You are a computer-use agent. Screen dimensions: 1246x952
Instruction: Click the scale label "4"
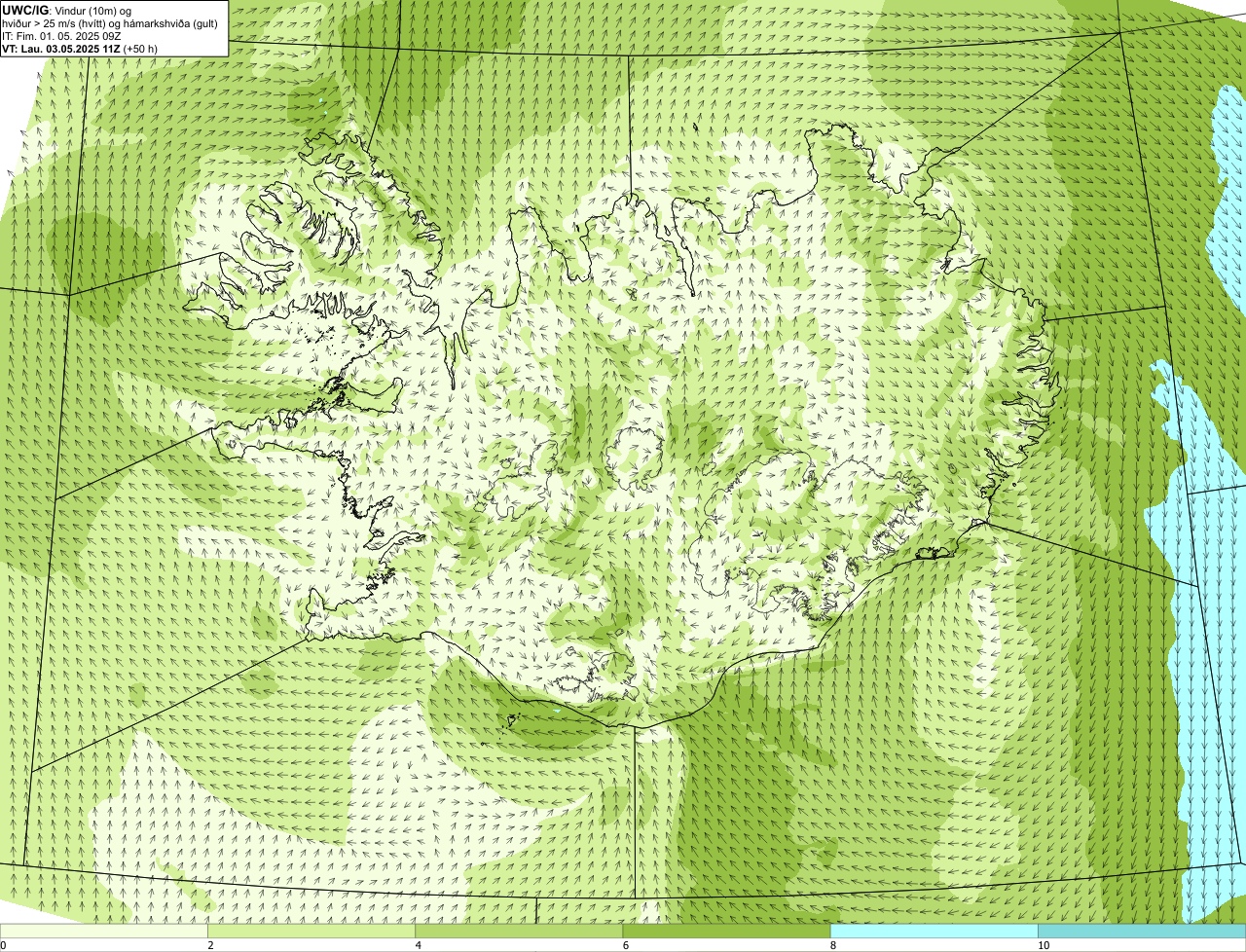pos(418,945)
